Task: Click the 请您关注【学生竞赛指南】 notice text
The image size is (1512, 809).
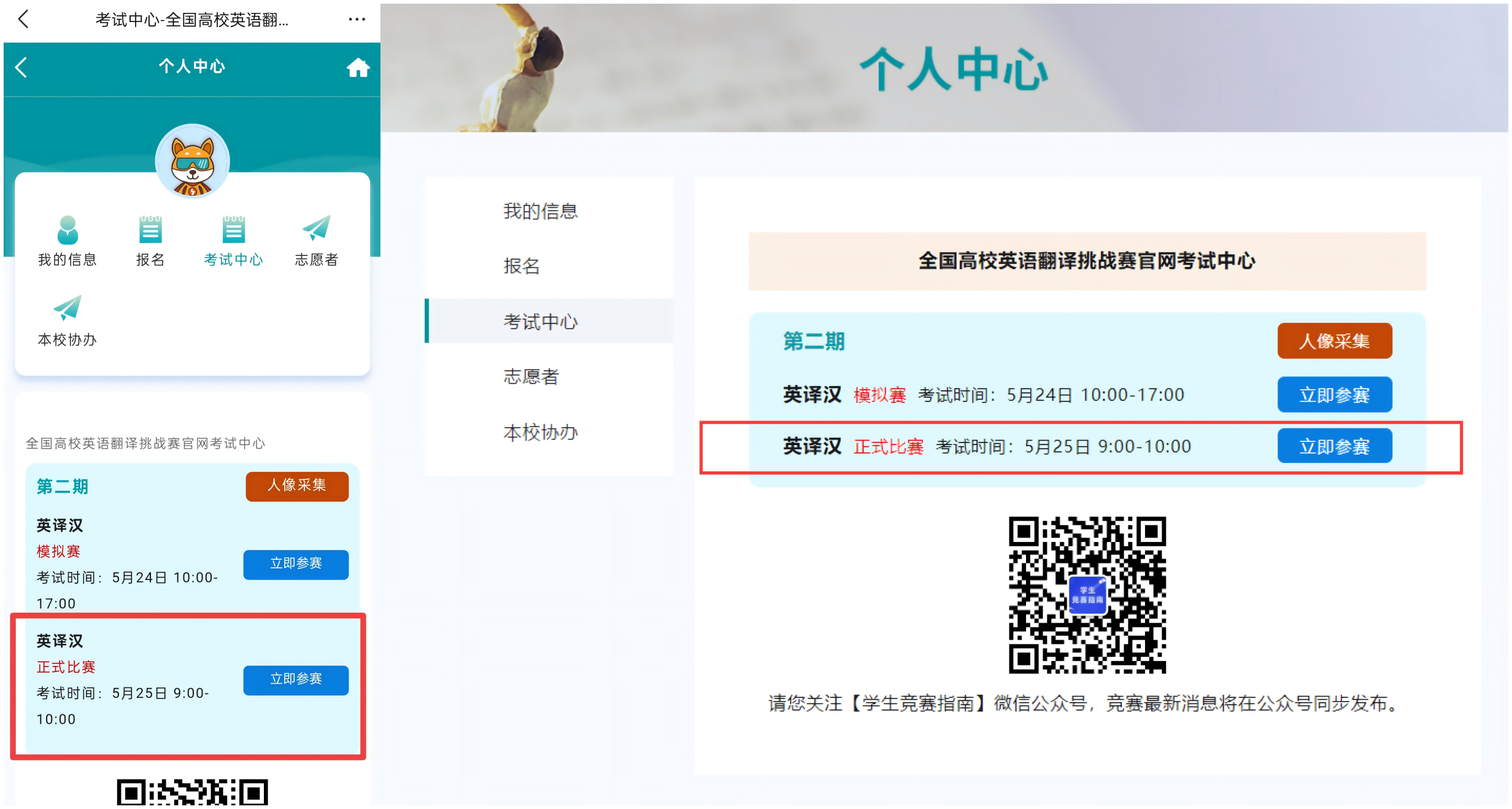Action: [1084, 703]
